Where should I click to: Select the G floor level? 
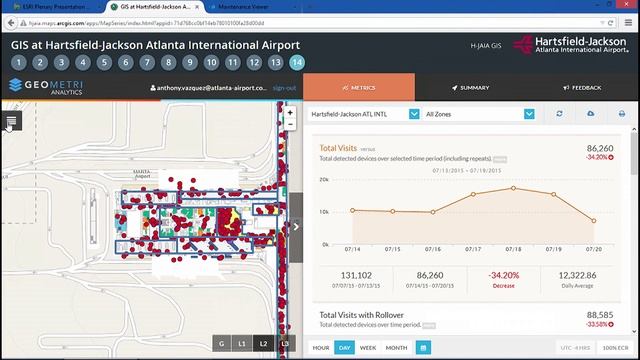(222, 344)
